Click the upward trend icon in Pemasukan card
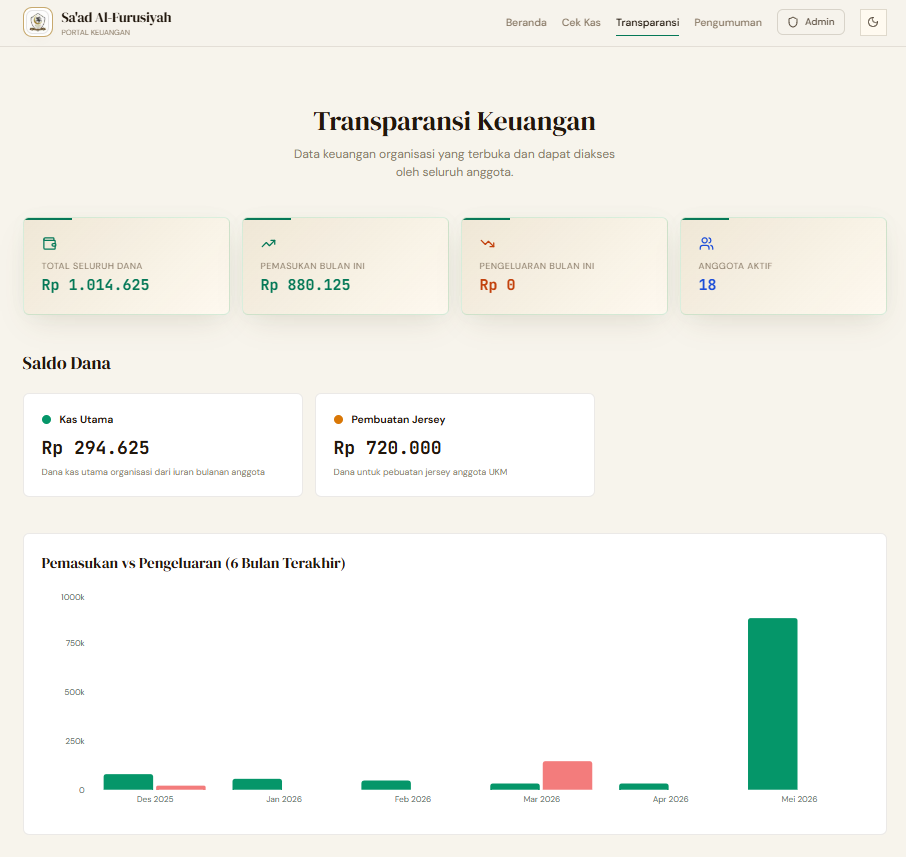Viewport: 906px width, 857px height. tap(268, 243)
